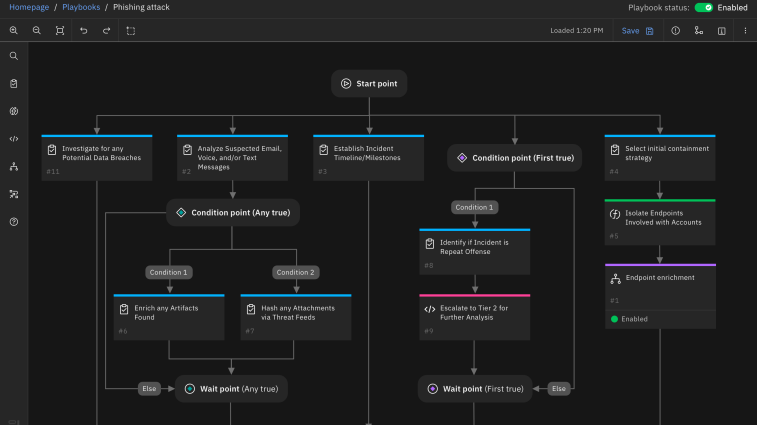Show playbook information from the toolbar
The width and height of the screenshot is (757, 425).
pos(676,31)
